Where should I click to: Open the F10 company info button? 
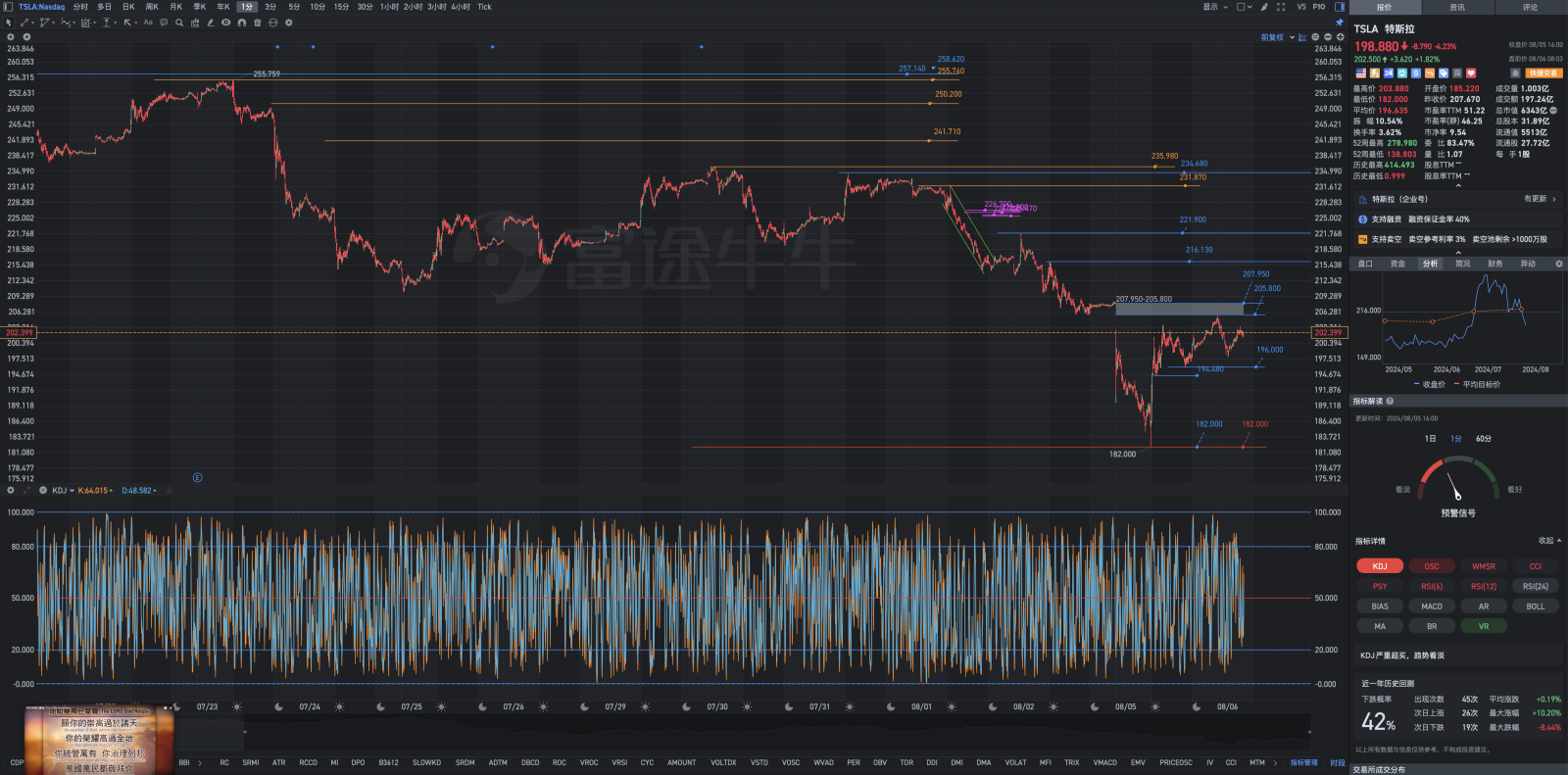click(x=1319, y=7)
